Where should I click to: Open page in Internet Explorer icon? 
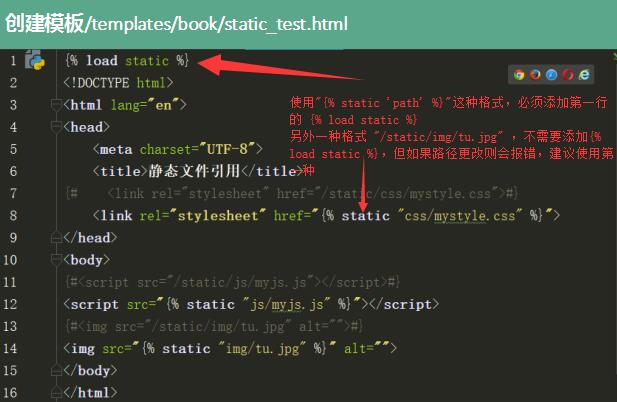[584, 74]
